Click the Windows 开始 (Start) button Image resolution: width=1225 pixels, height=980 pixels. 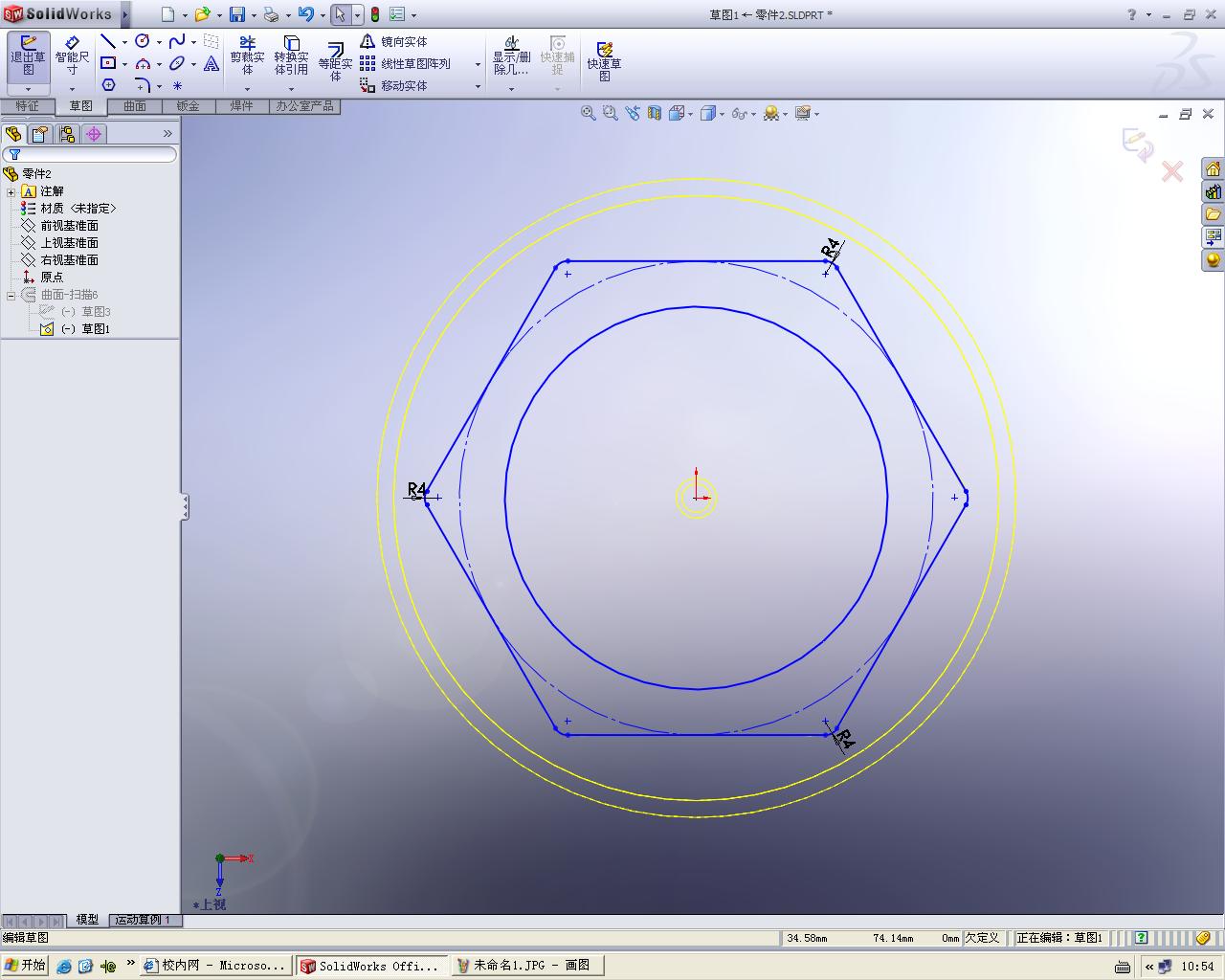click(25, 966)
